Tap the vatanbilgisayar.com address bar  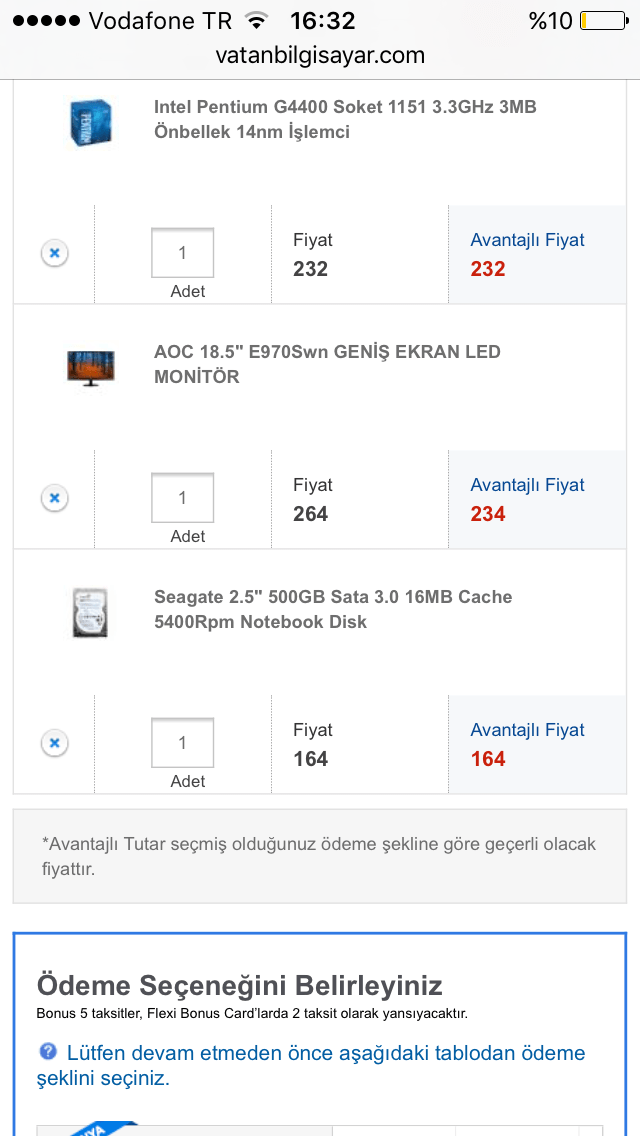(x=320, y=55)
